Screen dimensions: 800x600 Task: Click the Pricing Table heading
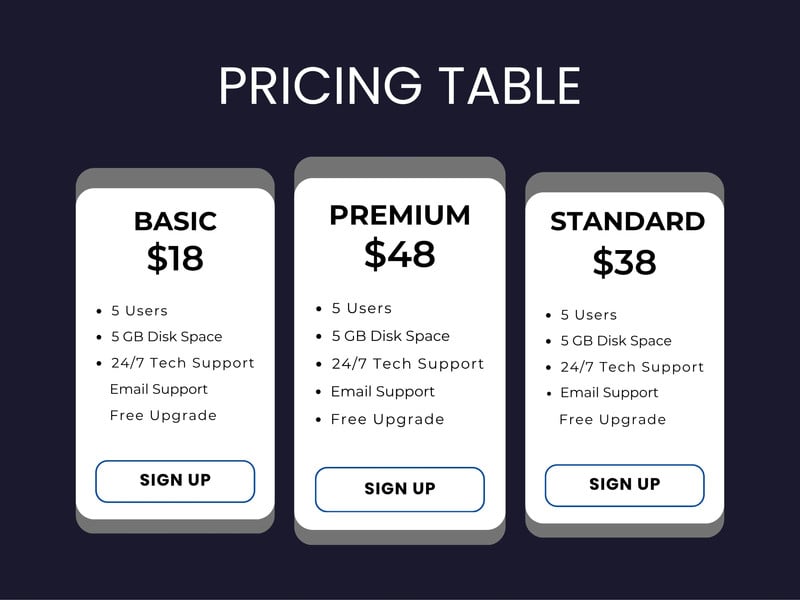pyautogui.click(x=399, y=87)
